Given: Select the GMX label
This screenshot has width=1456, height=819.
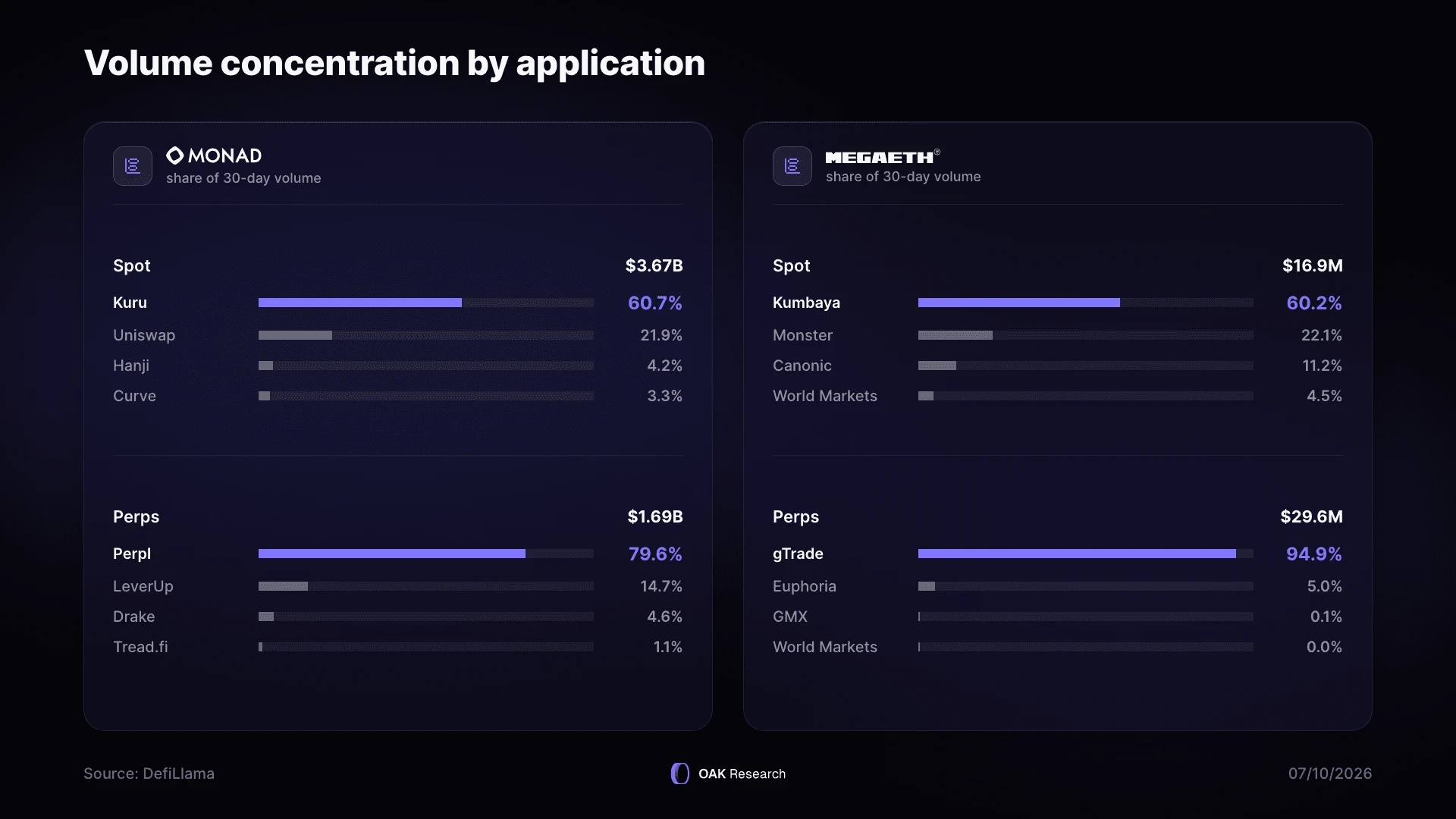Looking at the screenshot, I should pos(790,617).
